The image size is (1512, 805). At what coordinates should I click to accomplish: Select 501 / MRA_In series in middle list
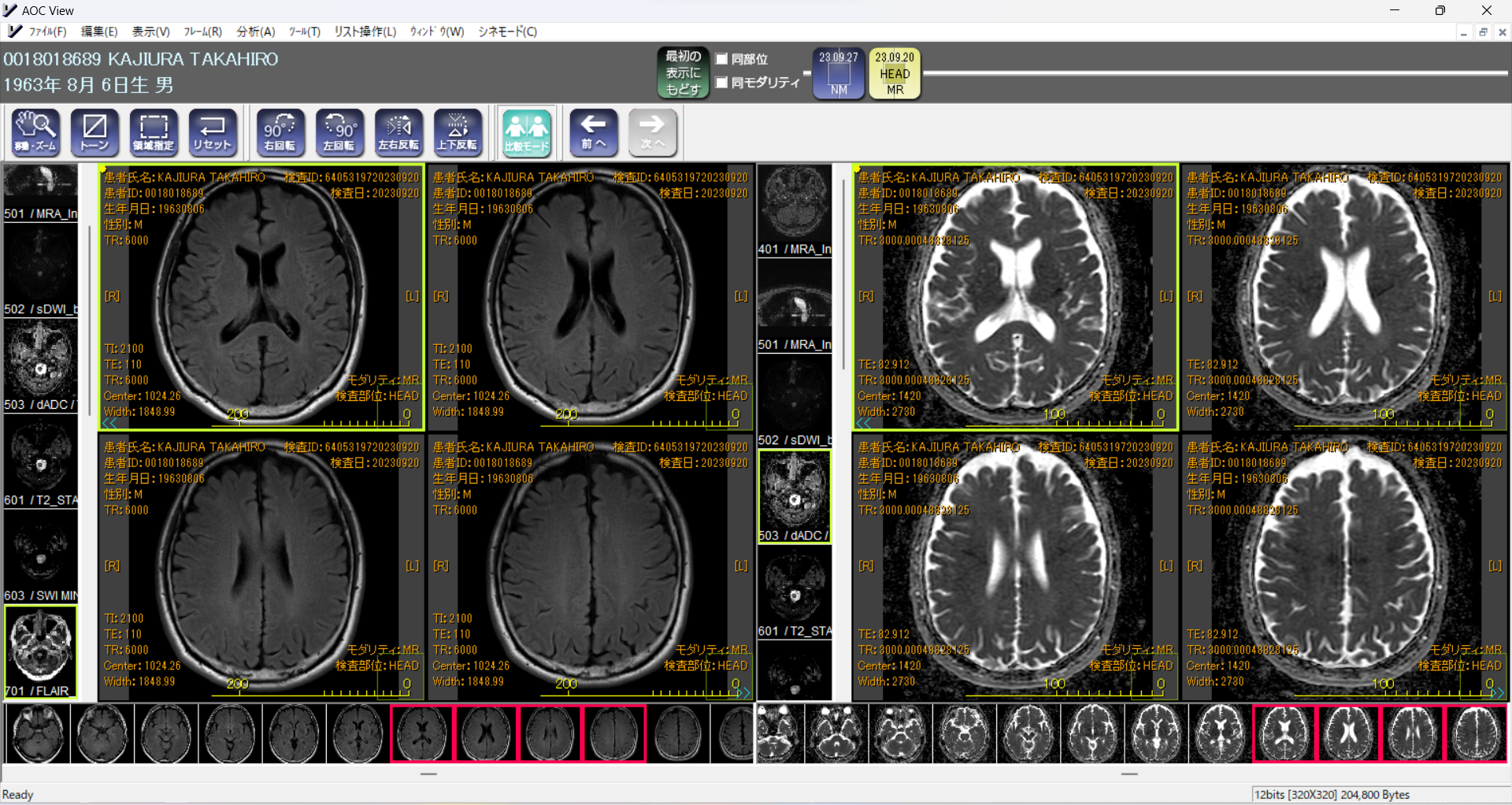(x=795, y=306)
